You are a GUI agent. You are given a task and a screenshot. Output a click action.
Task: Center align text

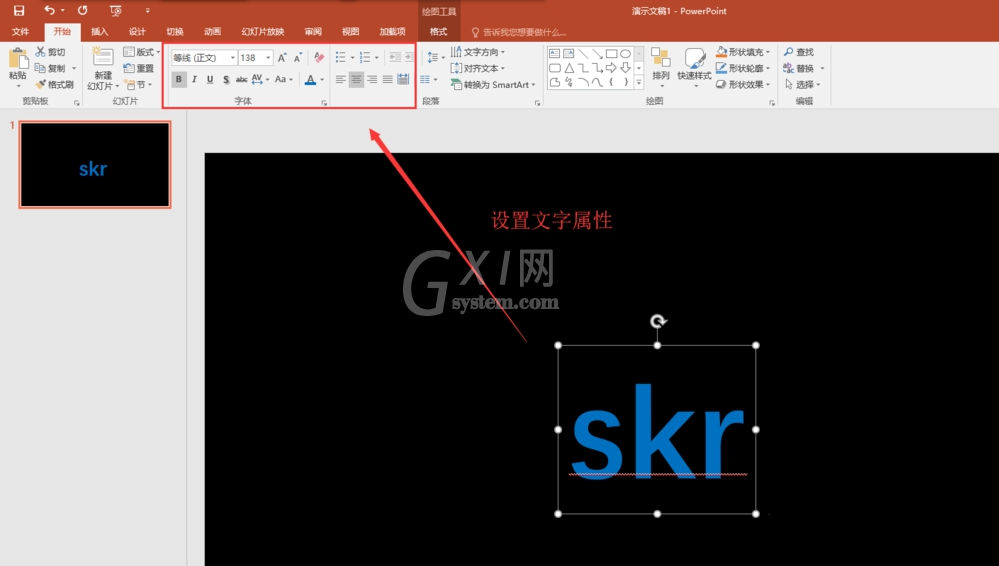pos(356,80)
